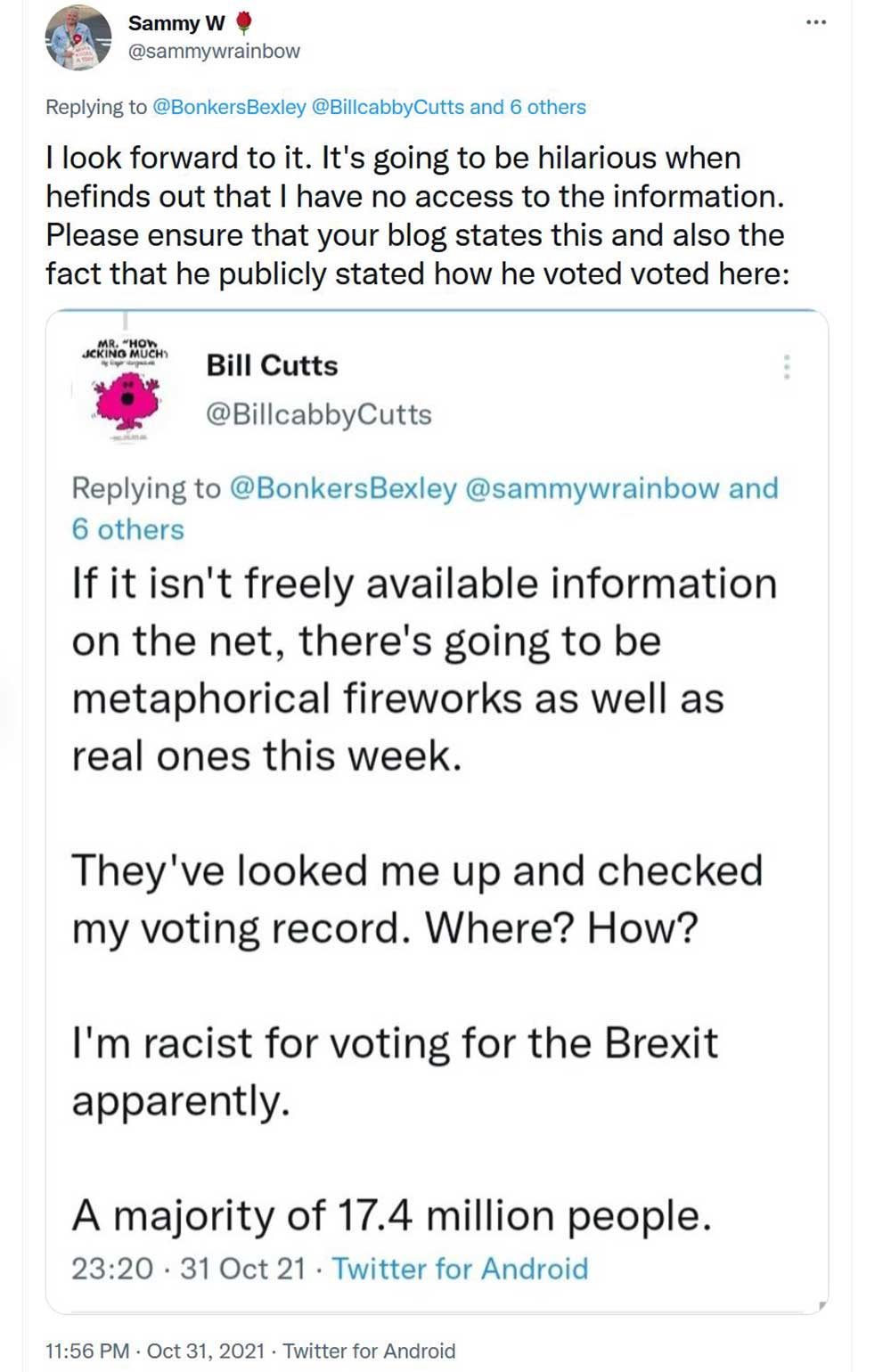
Task: Click the @sammywrainbow handle under Sammy W
Action: (214, 52)
